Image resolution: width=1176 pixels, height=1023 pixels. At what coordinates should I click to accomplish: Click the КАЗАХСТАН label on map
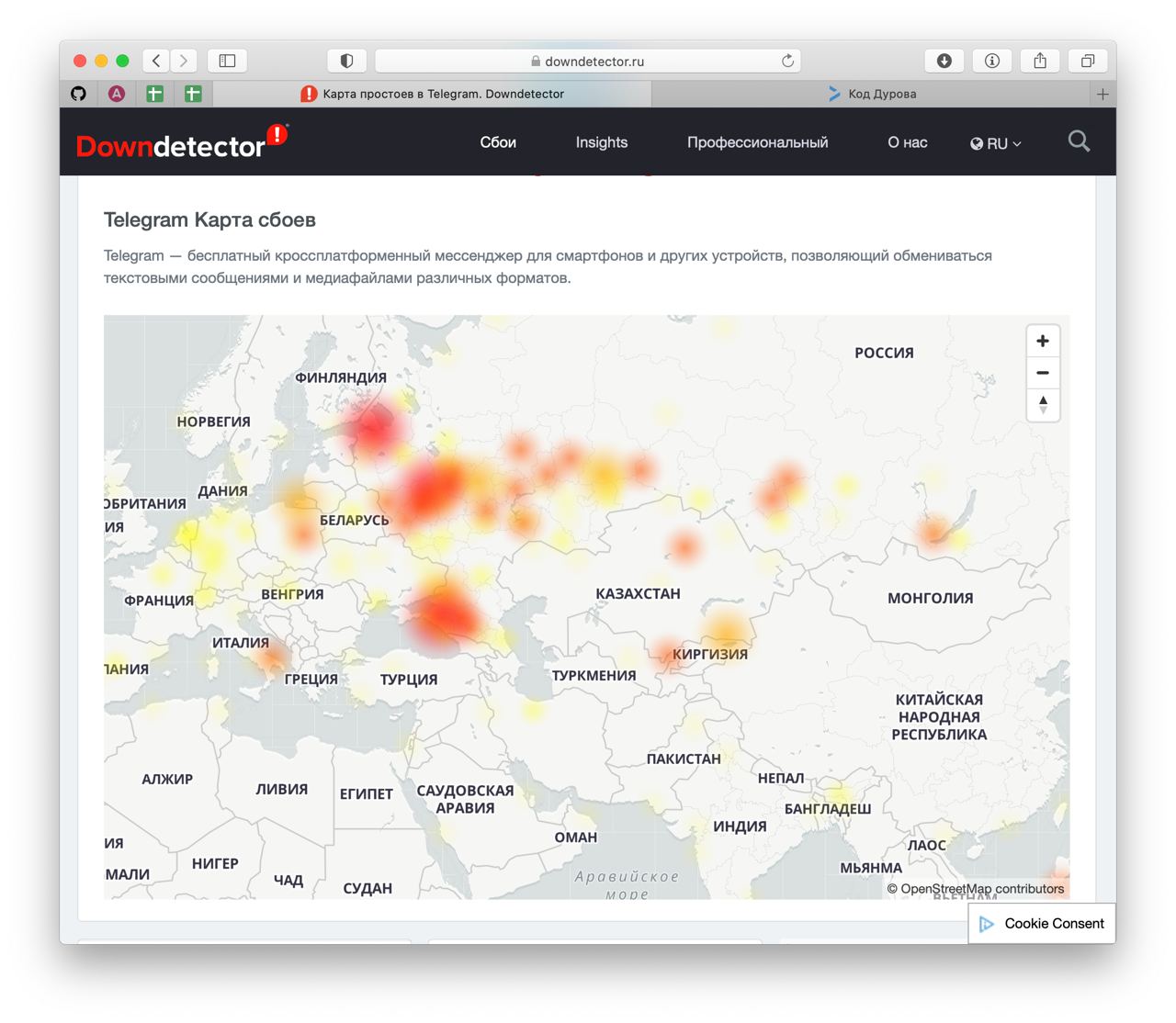click(x=638, y=593)
